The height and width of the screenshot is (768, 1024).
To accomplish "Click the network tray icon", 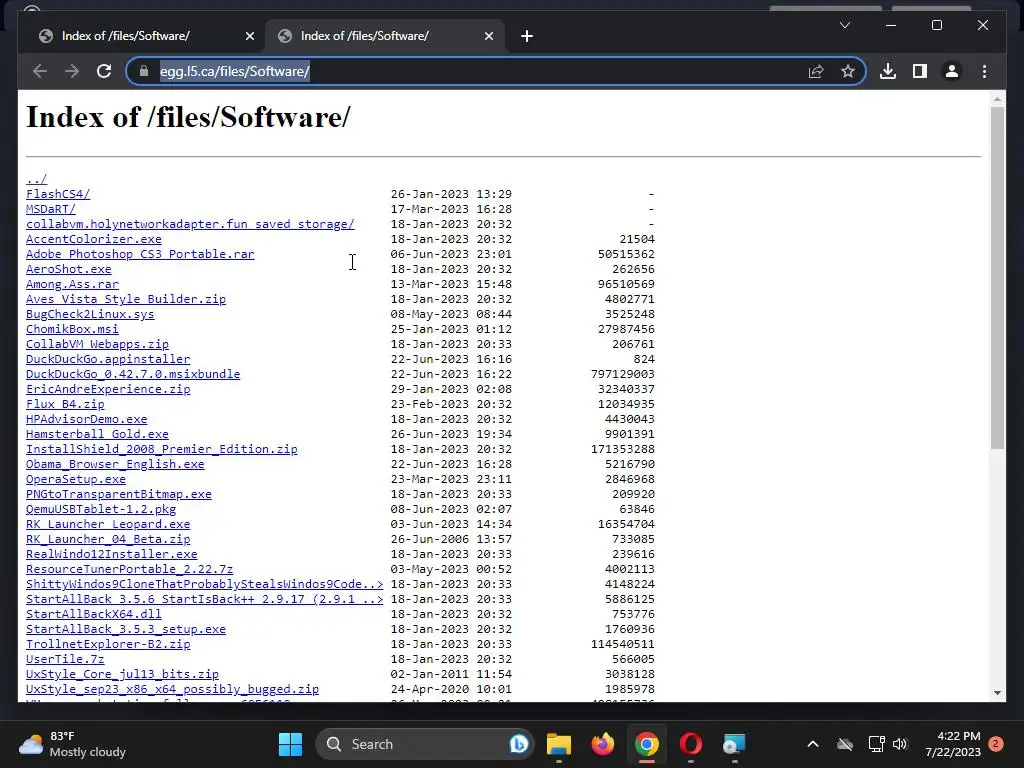I will click(876, 744).
